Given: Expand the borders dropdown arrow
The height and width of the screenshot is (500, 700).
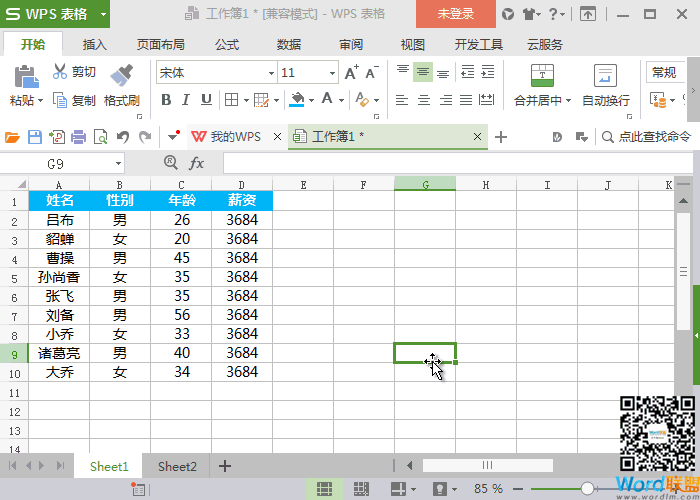Looking at the screenshot, I should click(246, 101).
